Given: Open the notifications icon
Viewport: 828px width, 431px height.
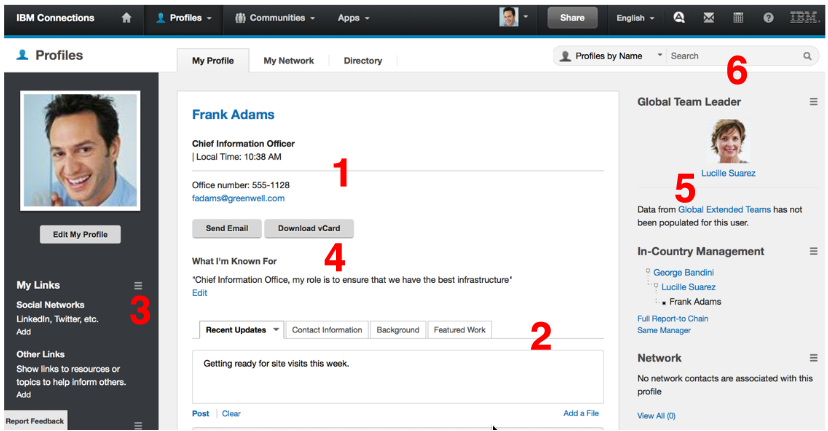Looking at the screenshot, I should (x=679, y=18).
